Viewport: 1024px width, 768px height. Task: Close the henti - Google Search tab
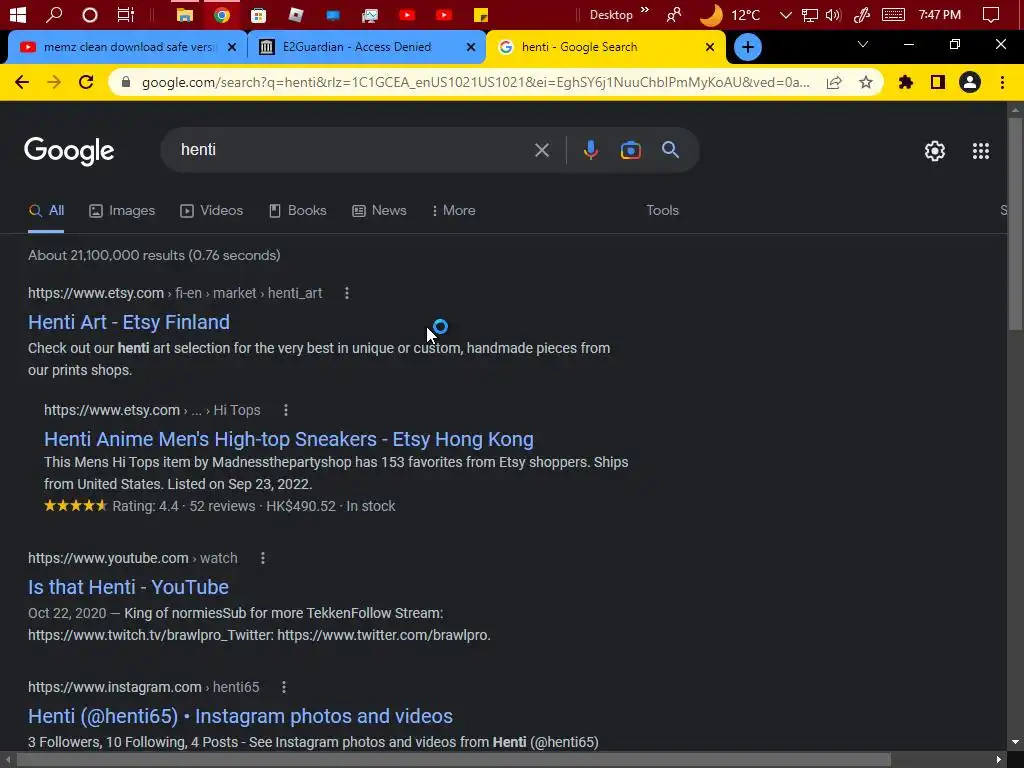pos(710,47)
